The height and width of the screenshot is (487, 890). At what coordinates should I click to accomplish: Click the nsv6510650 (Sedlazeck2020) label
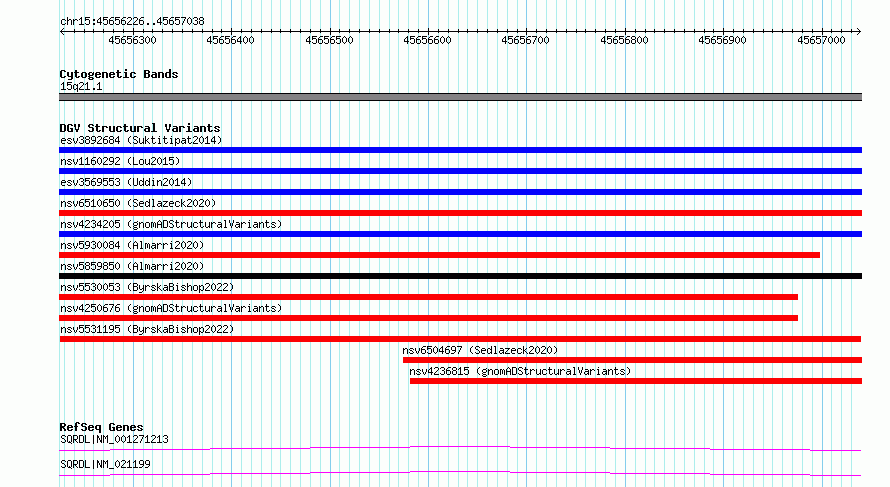pyautogui.click(x=138, y=203)
